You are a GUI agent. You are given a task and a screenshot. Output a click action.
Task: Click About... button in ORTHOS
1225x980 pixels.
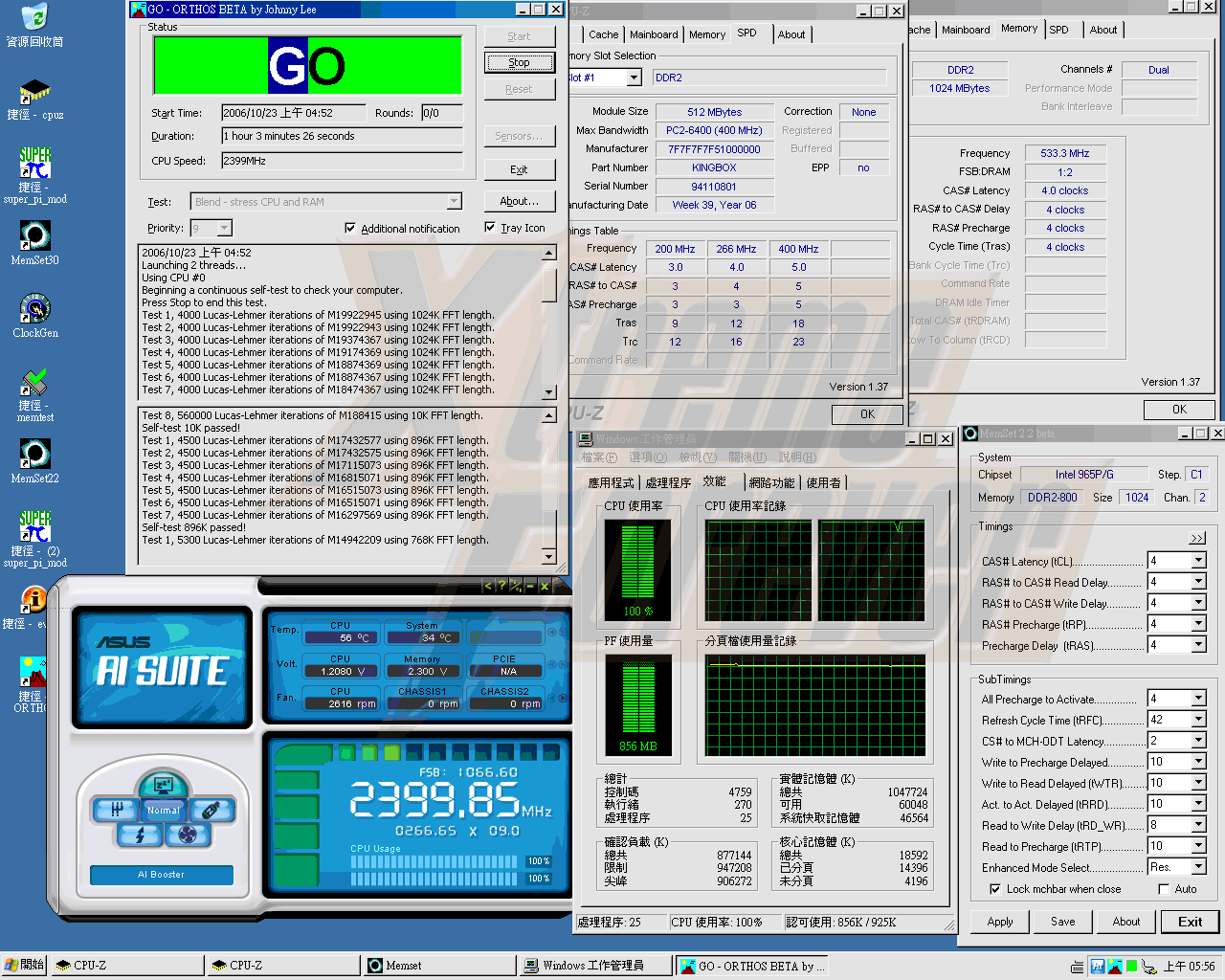point(519,201)
